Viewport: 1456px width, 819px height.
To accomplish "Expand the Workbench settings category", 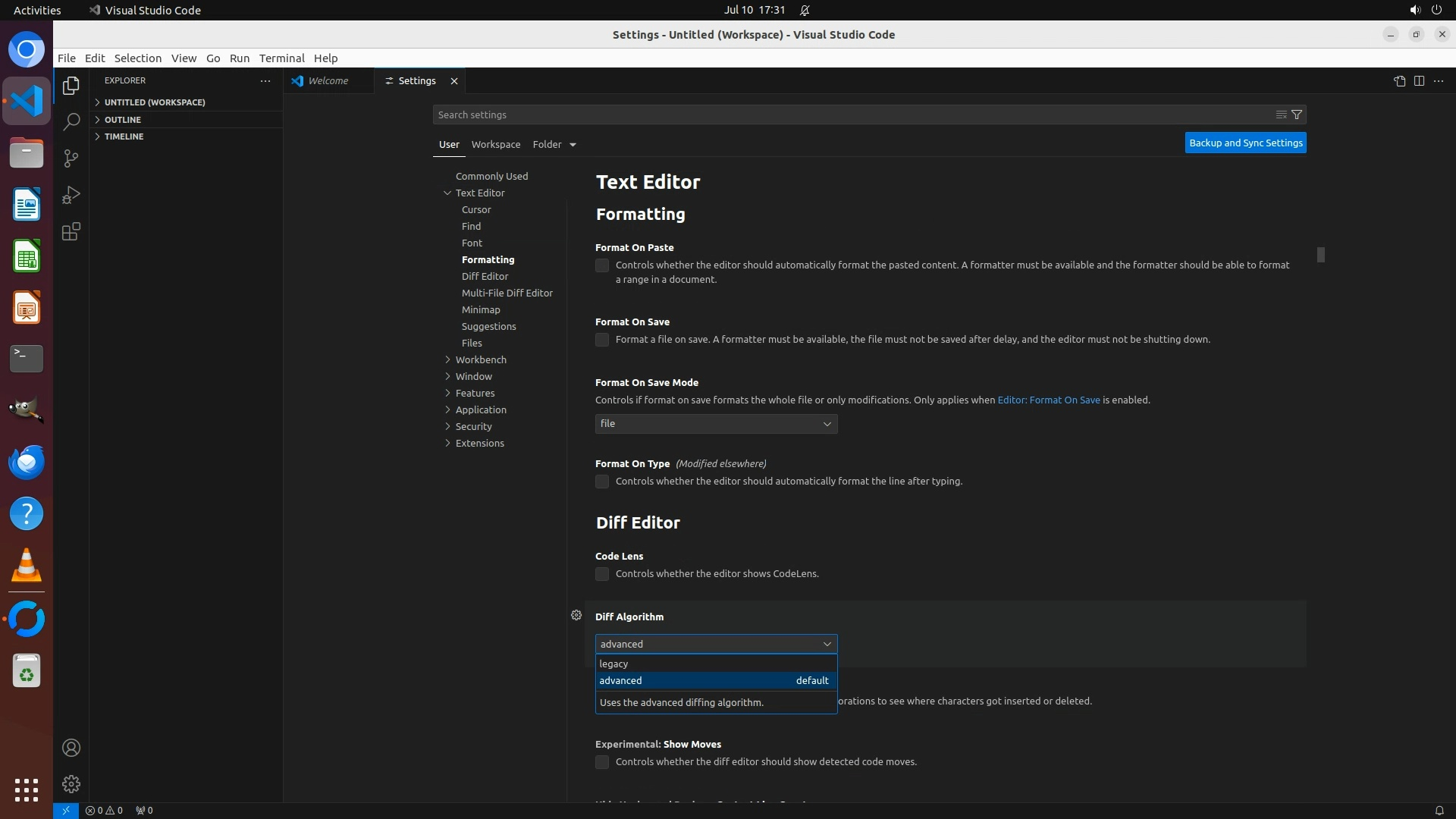I will 481,359.
